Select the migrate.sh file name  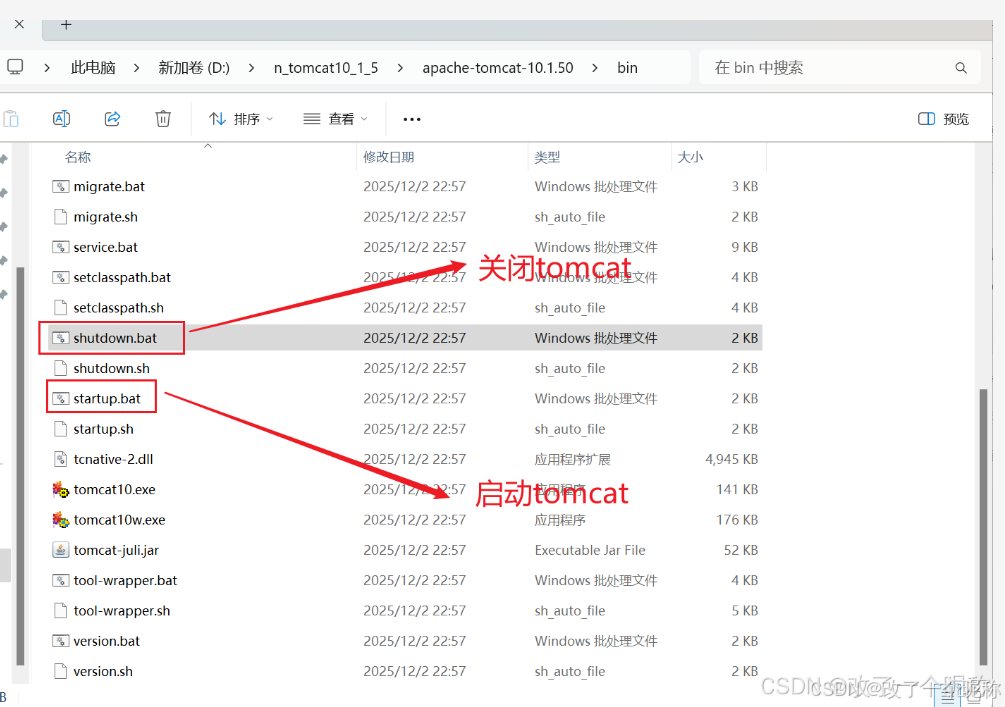[x=105, y=217]
